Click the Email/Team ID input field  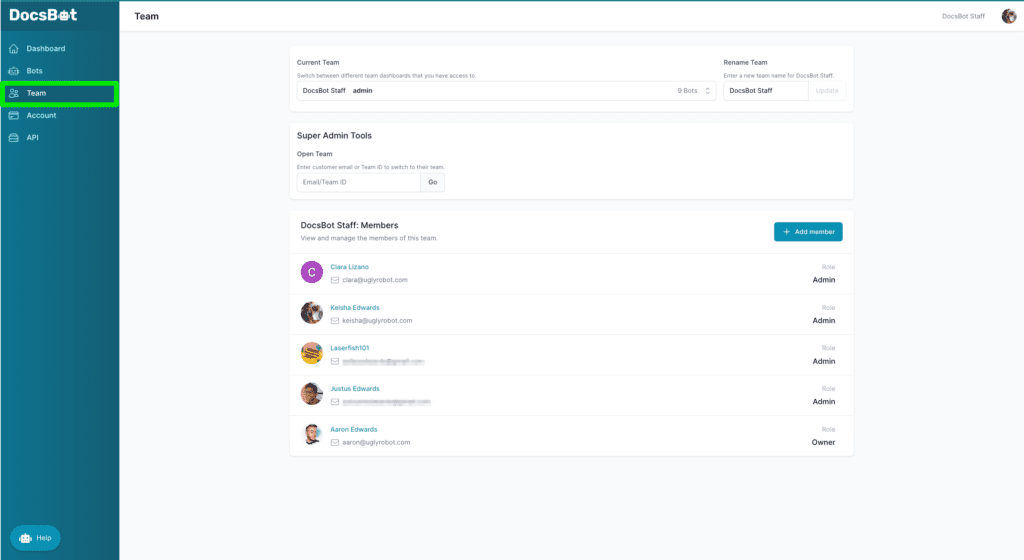tap(358, 182)
